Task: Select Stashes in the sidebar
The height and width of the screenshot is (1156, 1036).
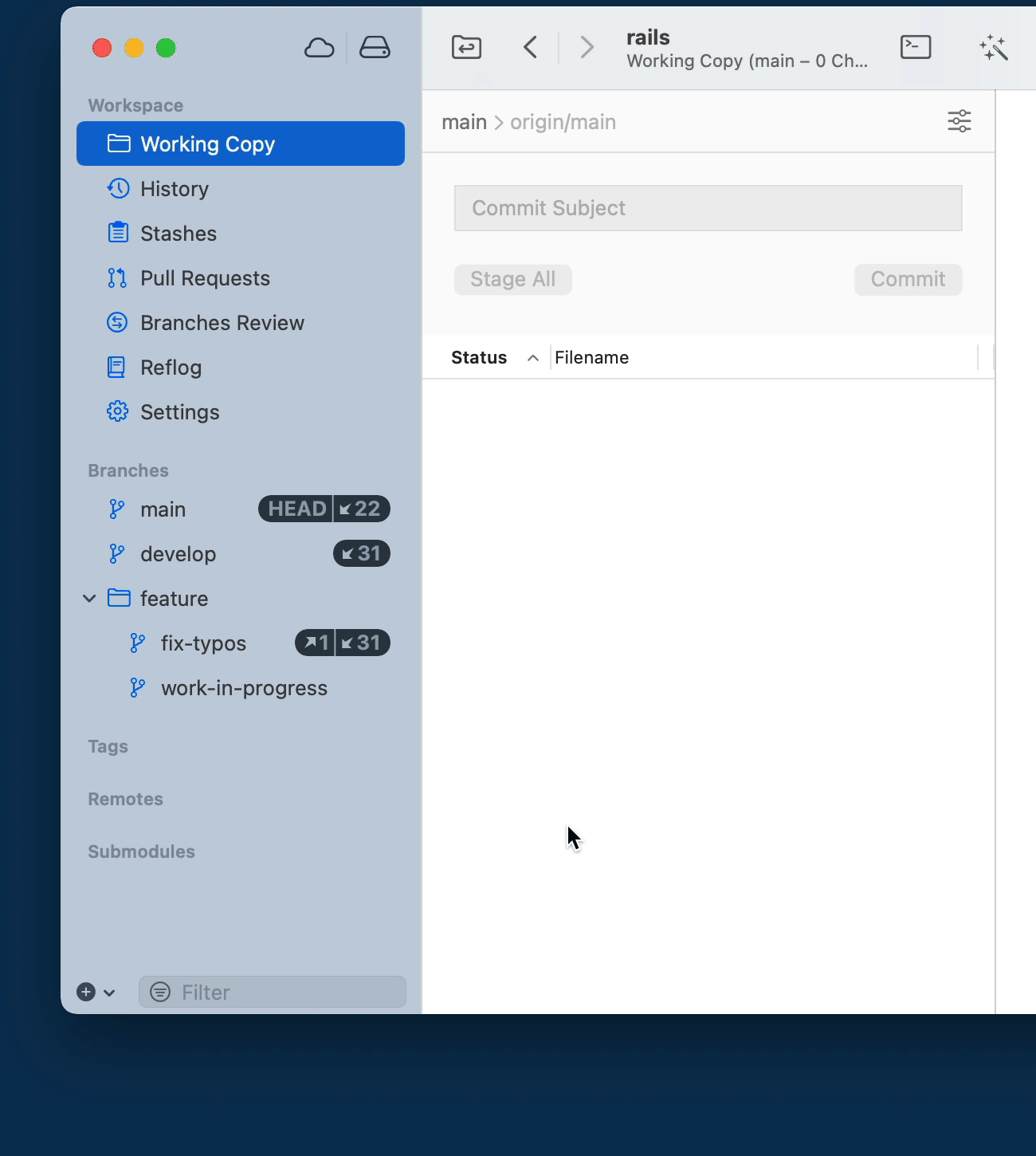Action: pos(179,234)
